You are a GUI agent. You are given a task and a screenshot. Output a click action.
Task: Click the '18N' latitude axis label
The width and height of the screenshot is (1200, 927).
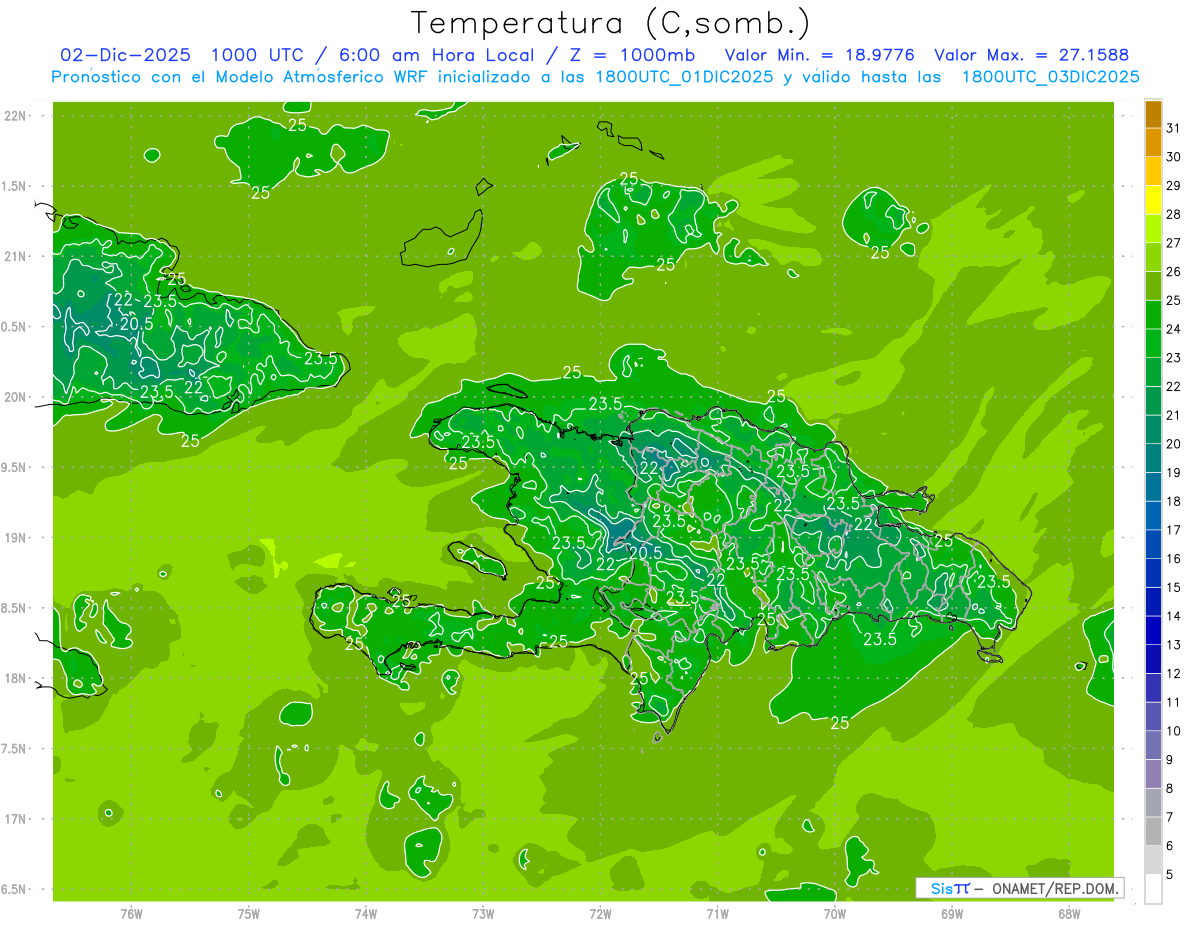pos(16,679)
